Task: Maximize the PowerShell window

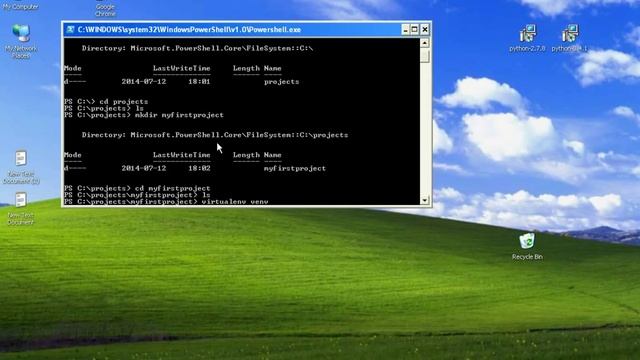Action: tap(415, 29)
